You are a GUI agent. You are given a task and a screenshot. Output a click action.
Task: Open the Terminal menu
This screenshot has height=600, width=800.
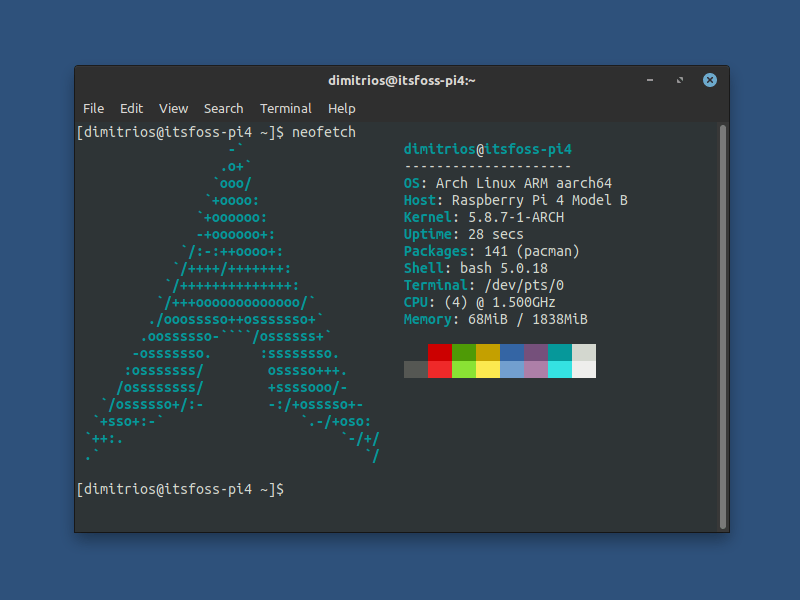(286, 108)
